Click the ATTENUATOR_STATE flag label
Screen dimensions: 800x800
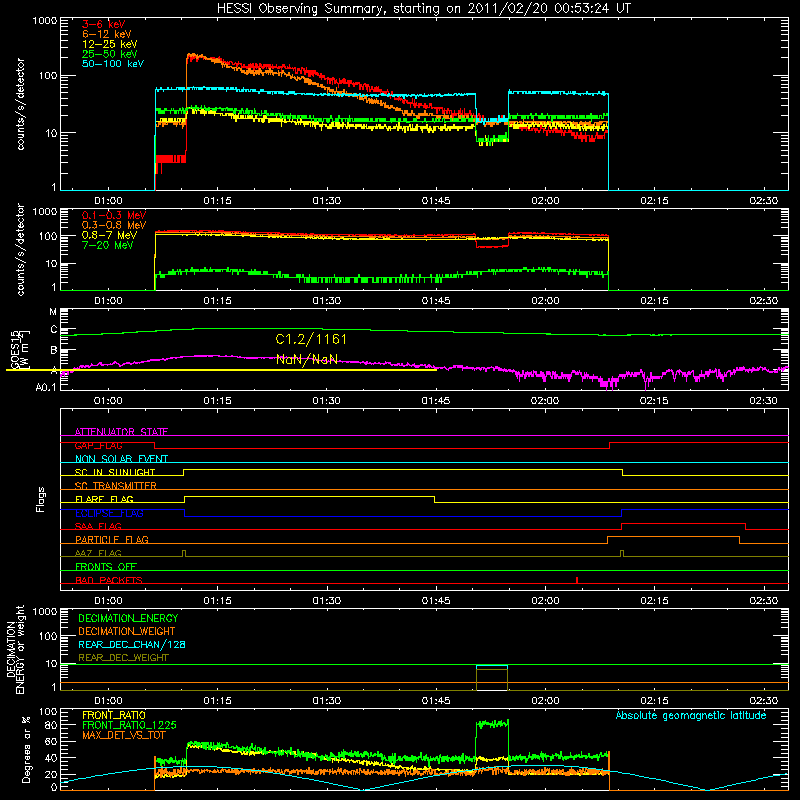(x=121, y=432)
